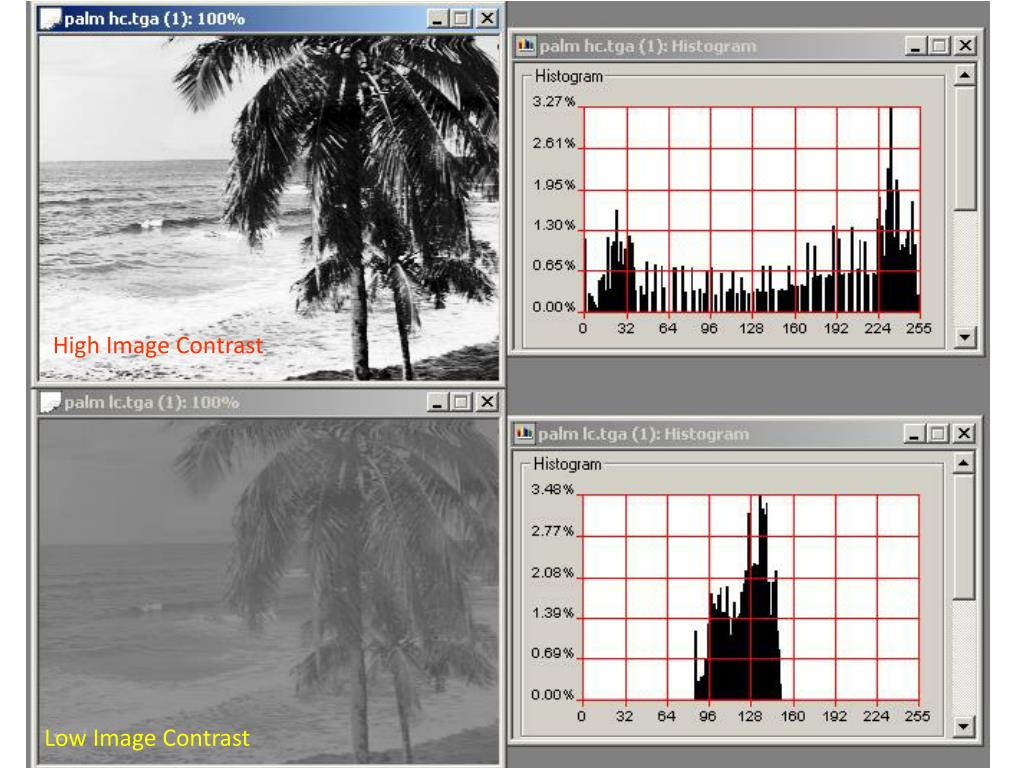The image size is (1024, 768).
Task: Click the "1.30%" axis value
Action: [x=554, y=226]
